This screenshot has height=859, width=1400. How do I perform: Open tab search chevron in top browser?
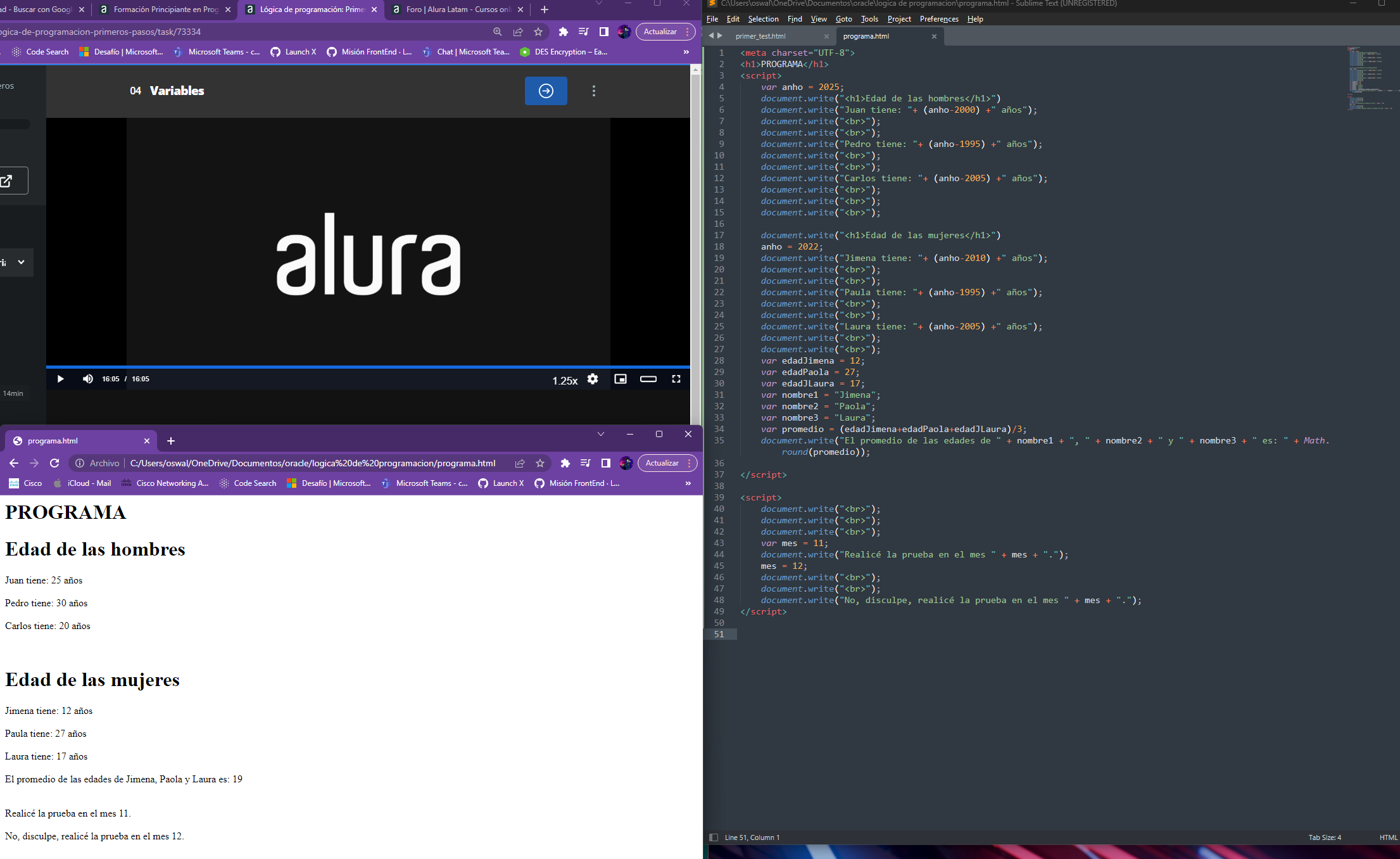tap(599, 4)
